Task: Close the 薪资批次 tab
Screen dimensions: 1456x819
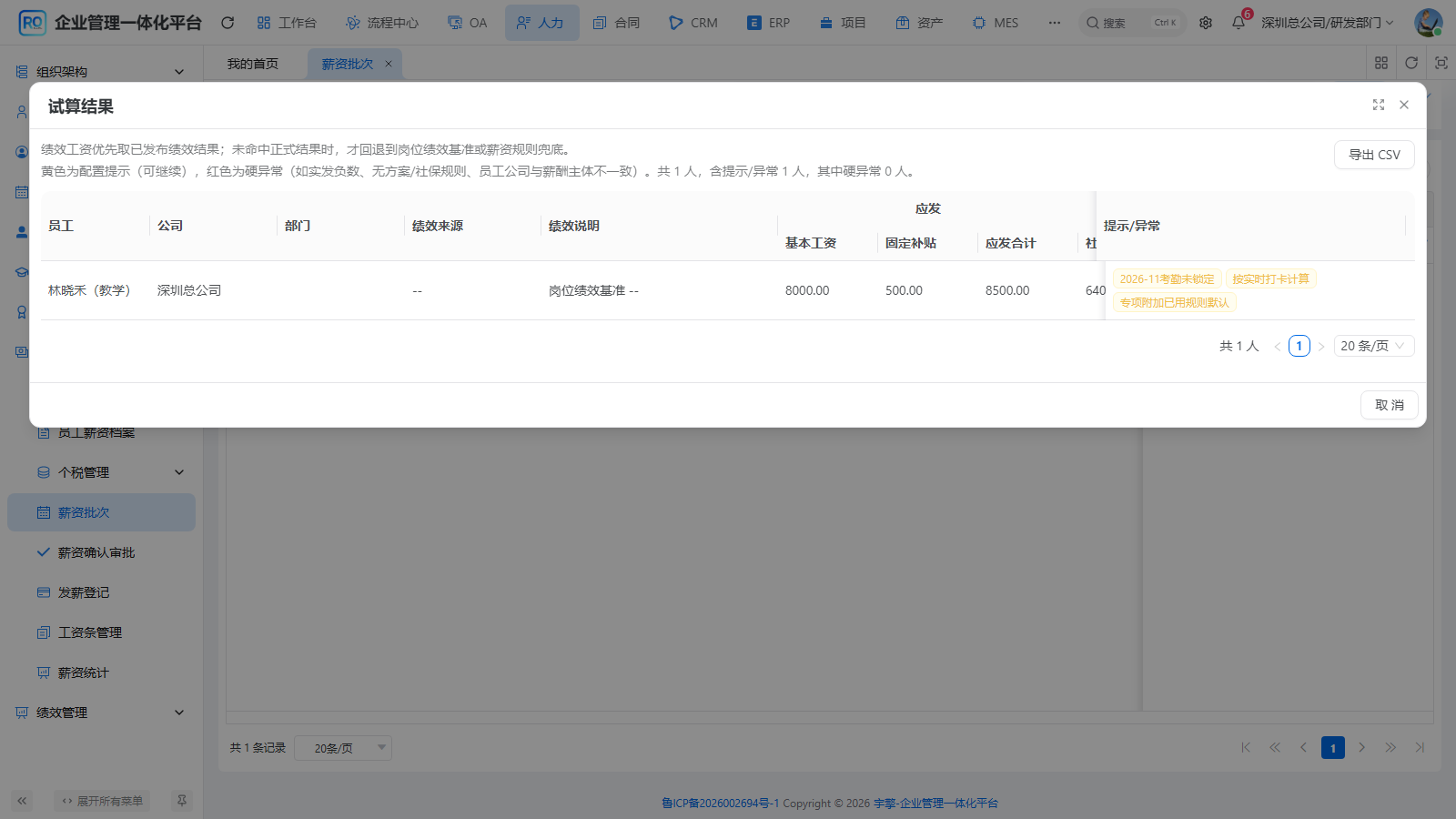Action: point(389,64)
